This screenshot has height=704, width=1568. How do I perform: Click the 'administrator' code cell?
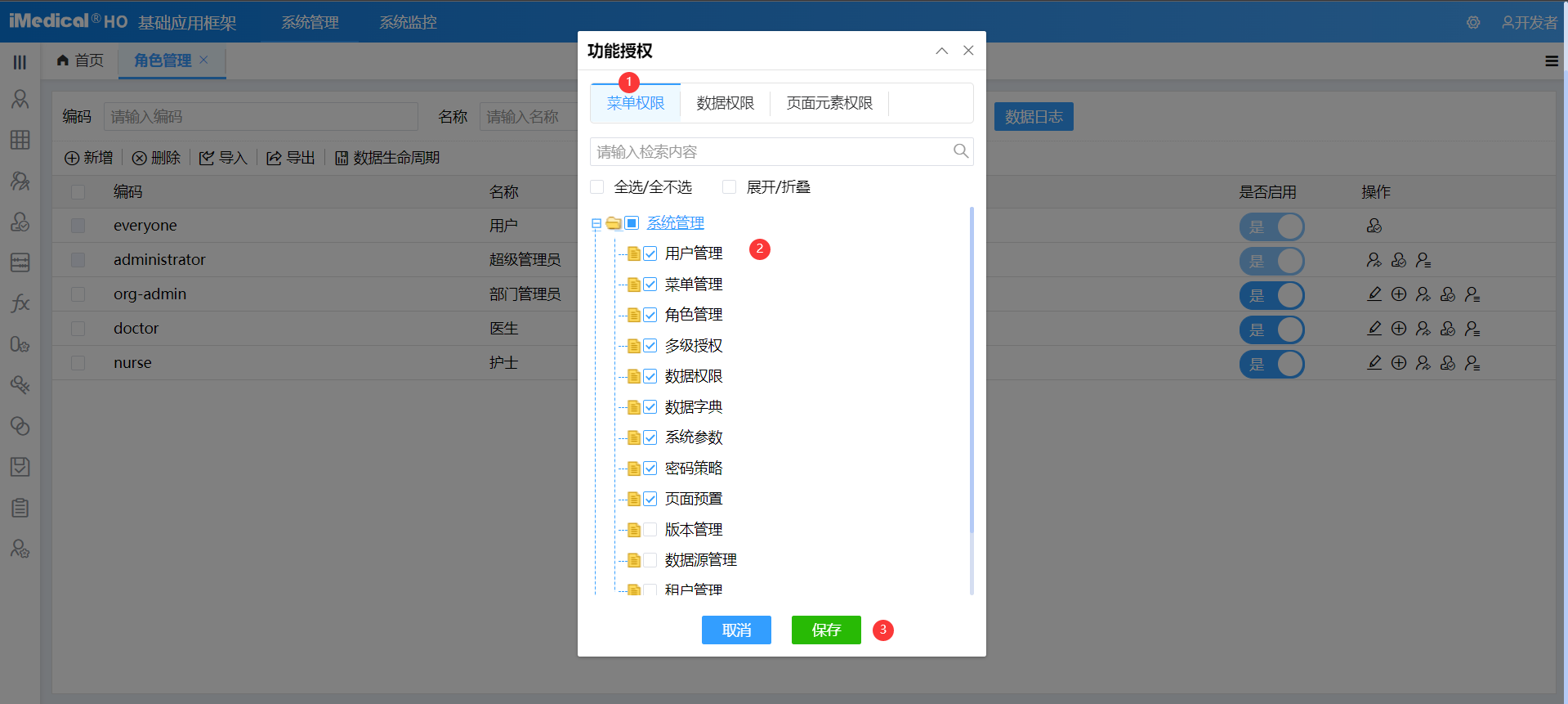[x=159, y=259]
